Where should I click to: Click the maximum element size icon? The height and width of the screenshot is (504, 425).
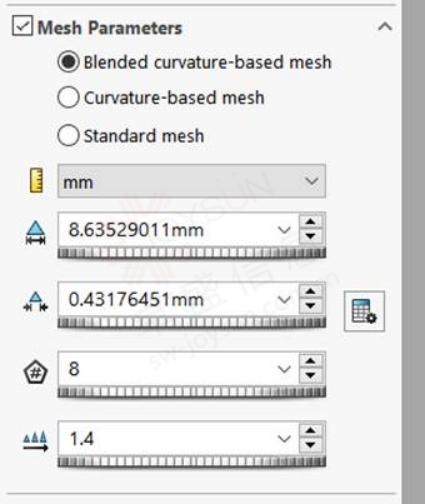click(36, 233)
